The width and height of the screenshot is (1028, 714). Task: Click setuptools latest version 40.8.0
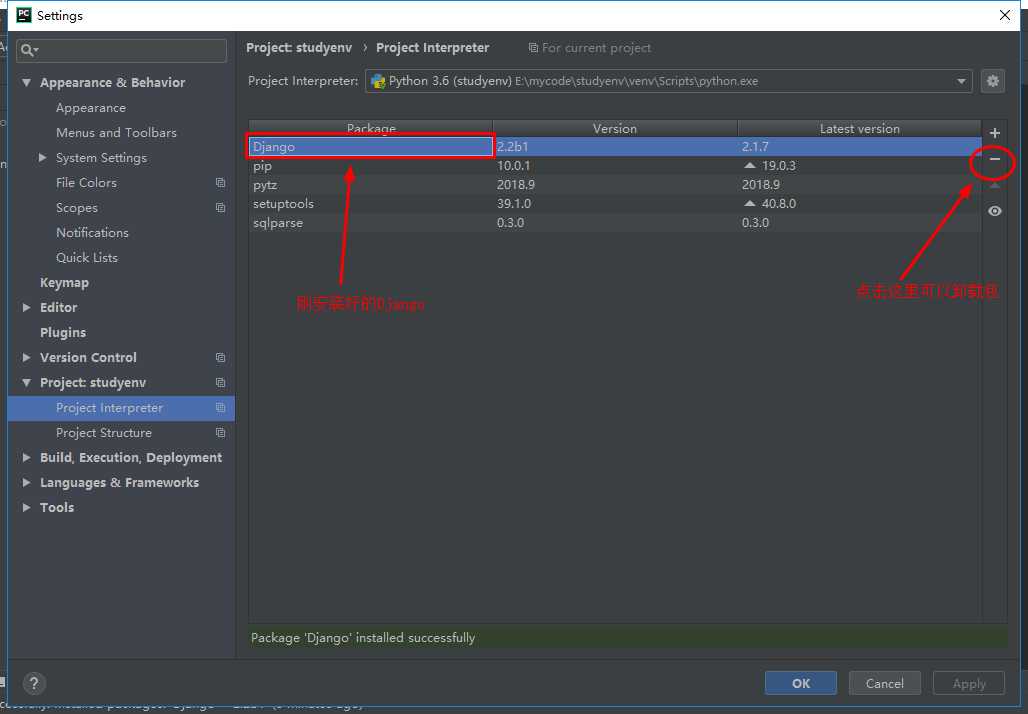778,204
